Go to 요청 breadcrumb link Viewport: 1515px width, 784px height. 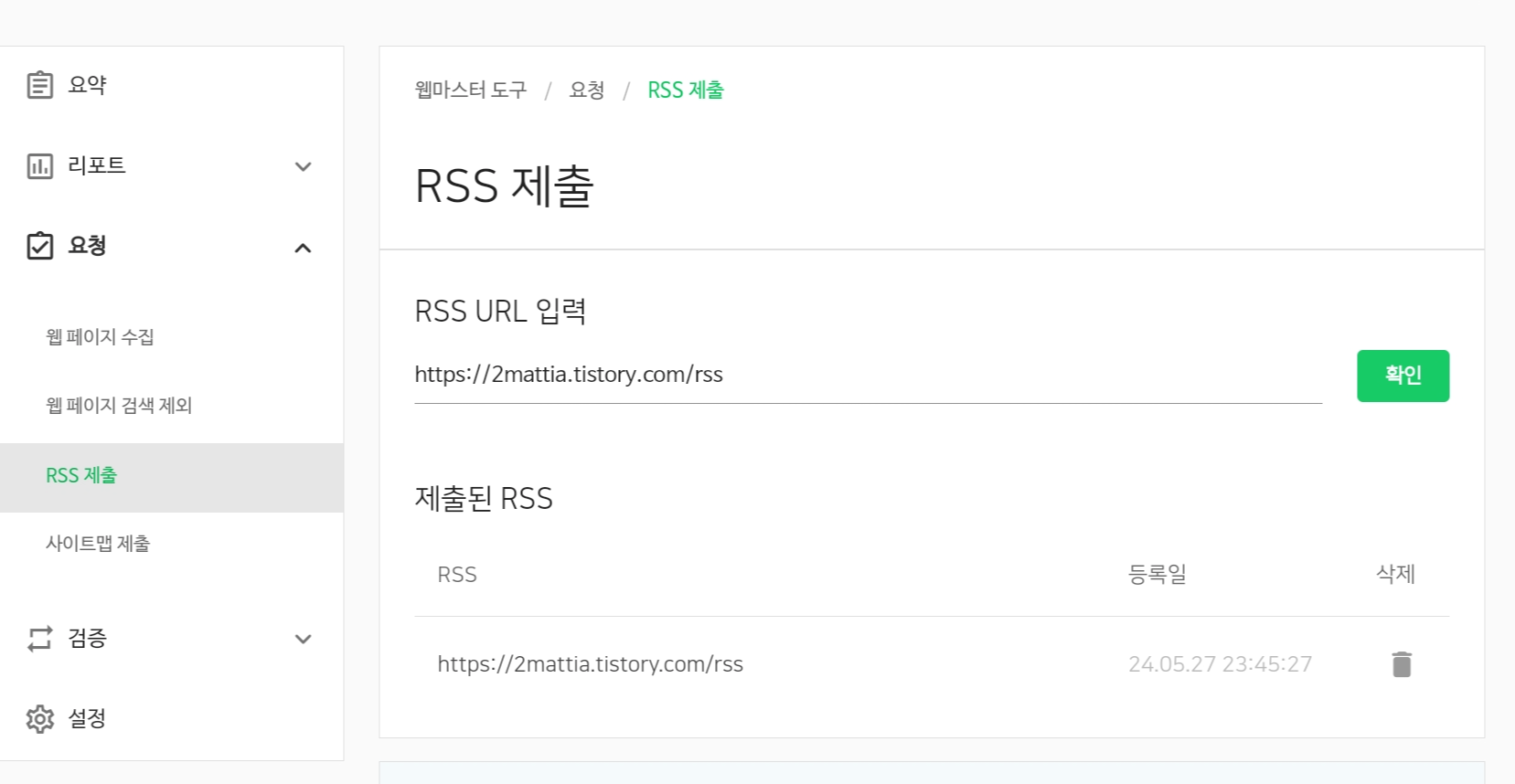[586, 90]
